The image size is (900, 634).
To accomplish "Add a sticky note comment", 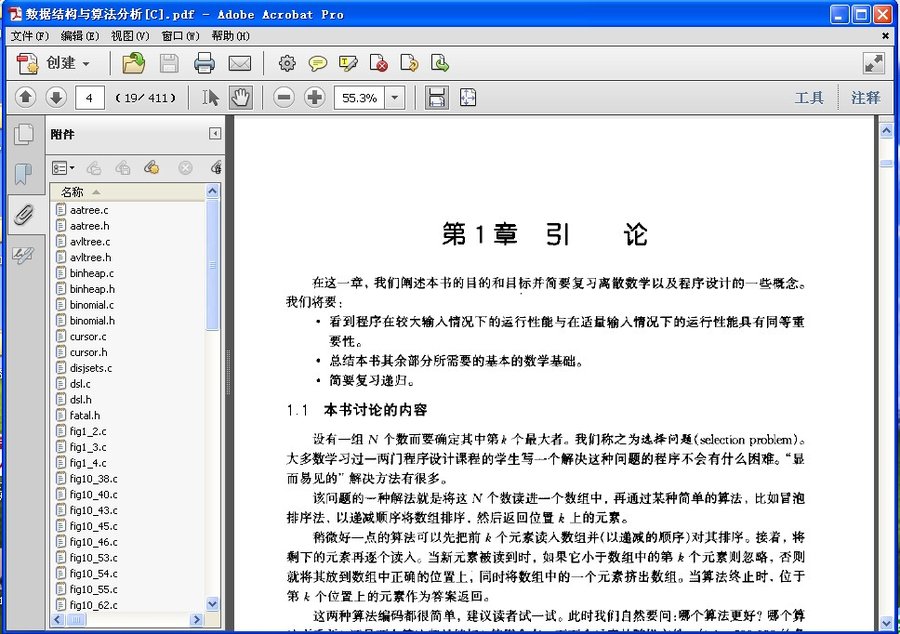I will pos(317,63).
